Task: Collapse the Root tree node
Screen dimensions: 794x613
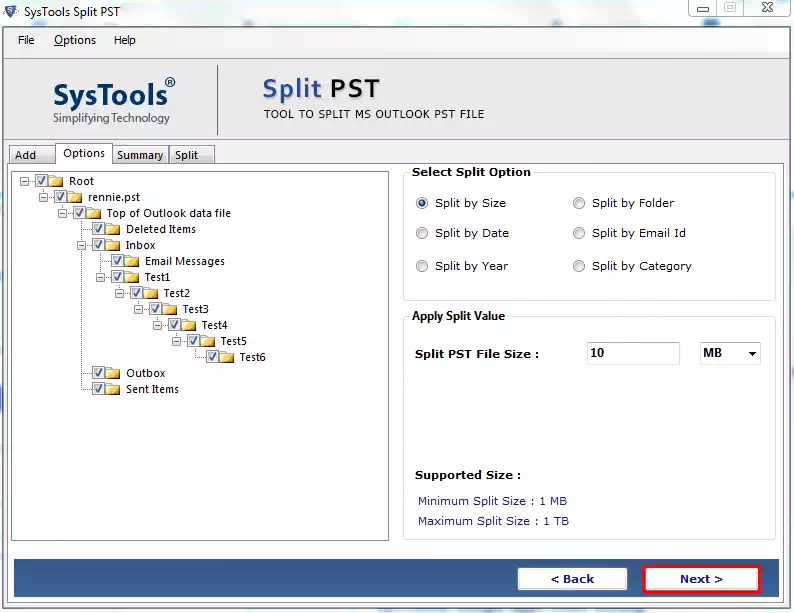Action: pyautogui.click(x=24, y=181)
